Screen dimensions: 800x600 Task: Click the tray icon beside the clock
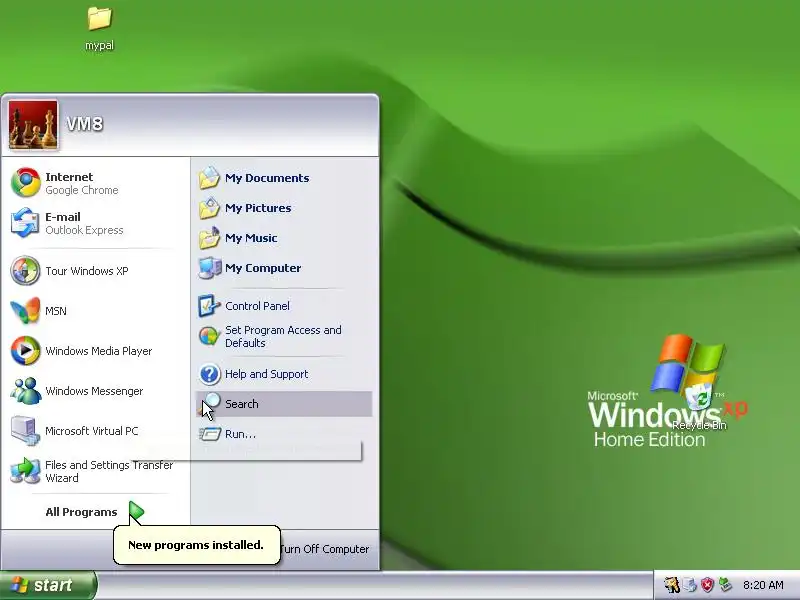(x=724, y=585)
